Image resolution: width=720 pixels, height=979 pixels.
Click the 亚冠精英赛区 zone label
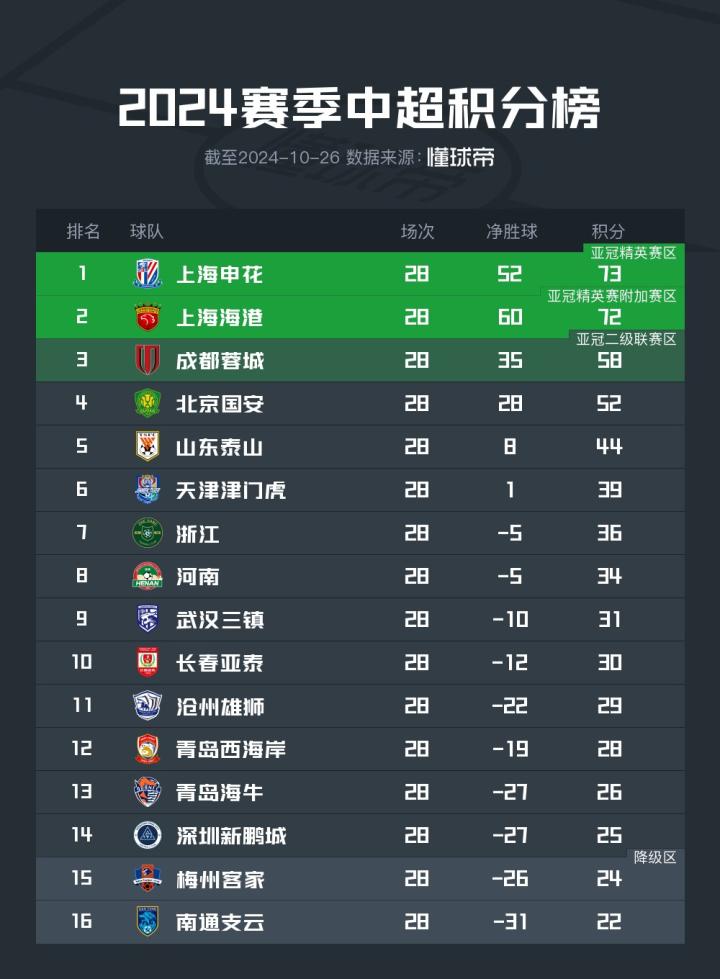click(x=634, y=253)
